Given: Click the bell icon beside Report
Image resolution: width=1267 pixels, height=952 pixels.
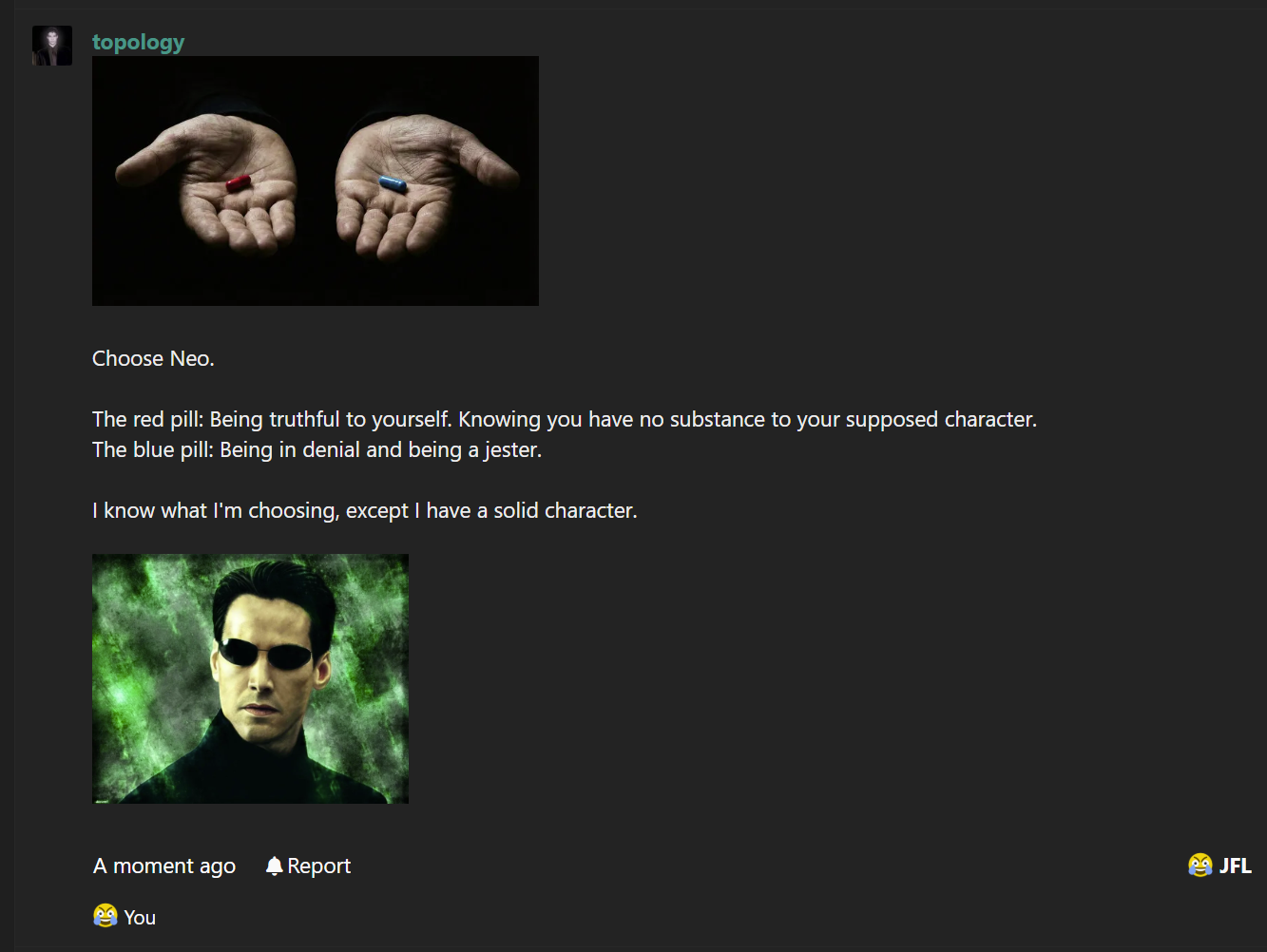Looking at the screenshot, I should point(275,866).
